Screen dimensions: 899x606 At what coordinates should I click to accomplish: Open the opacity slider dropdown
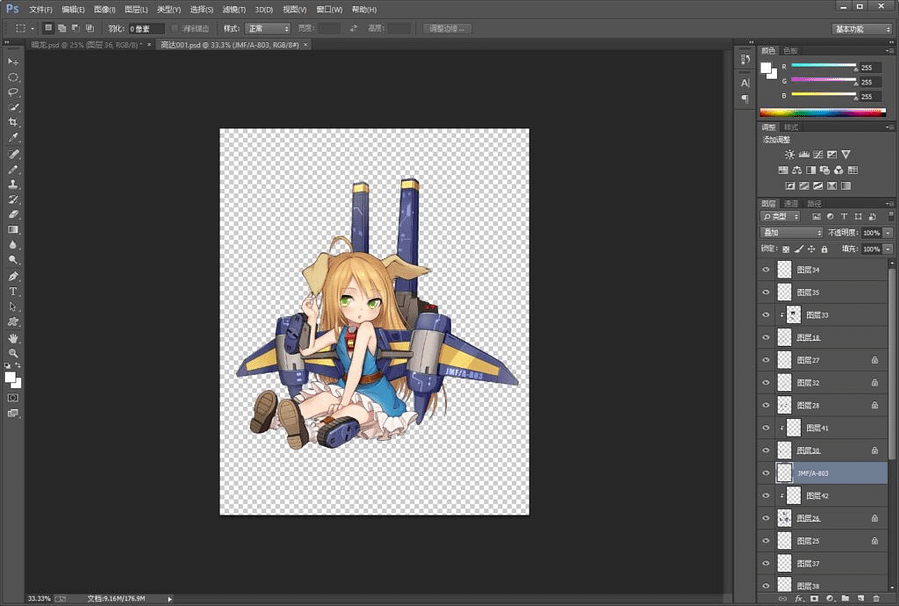pyautogui.click(x=888, y=233)
